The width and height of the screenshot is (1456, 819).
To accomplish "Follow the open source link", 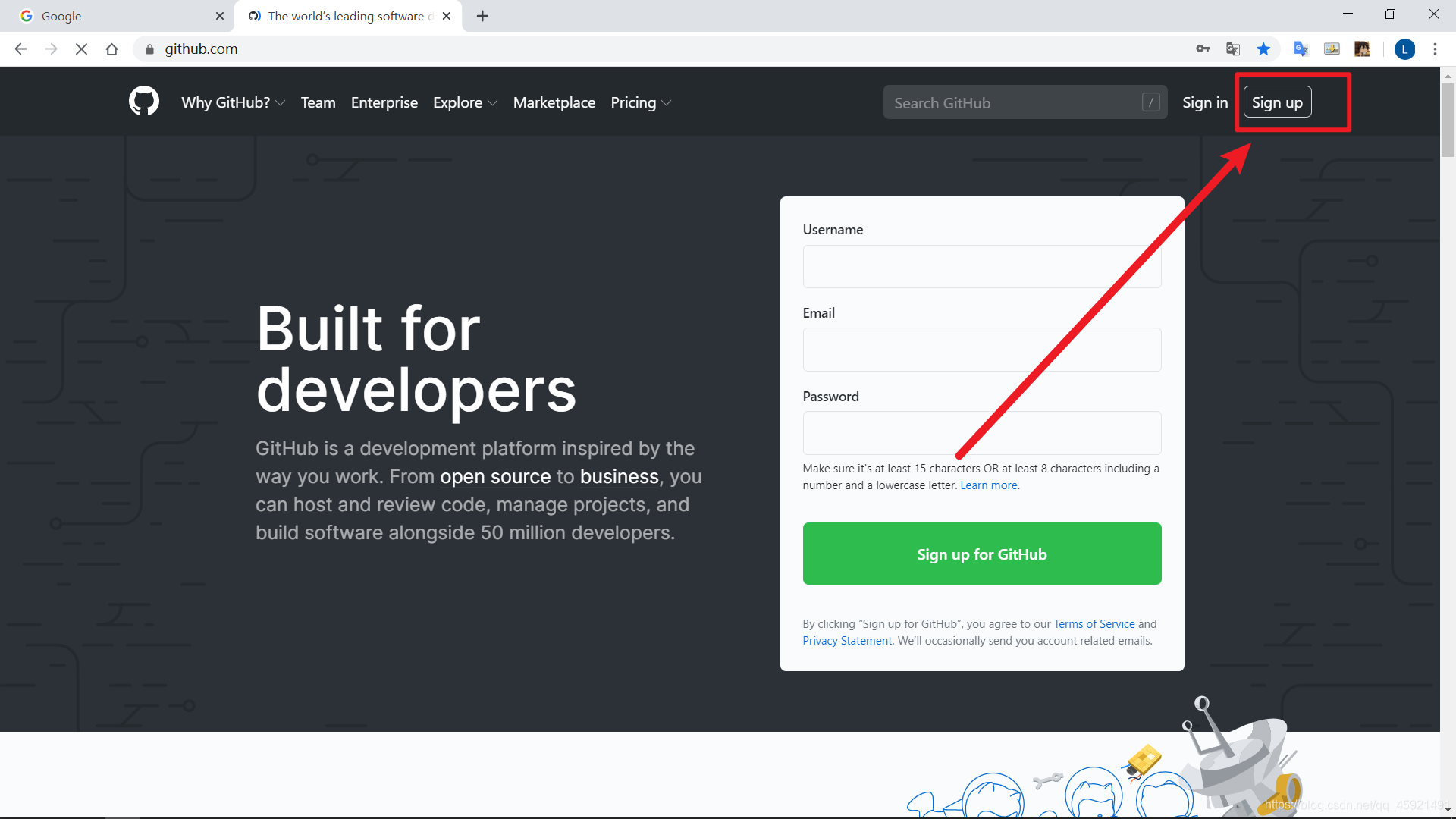I will (495, 476).
